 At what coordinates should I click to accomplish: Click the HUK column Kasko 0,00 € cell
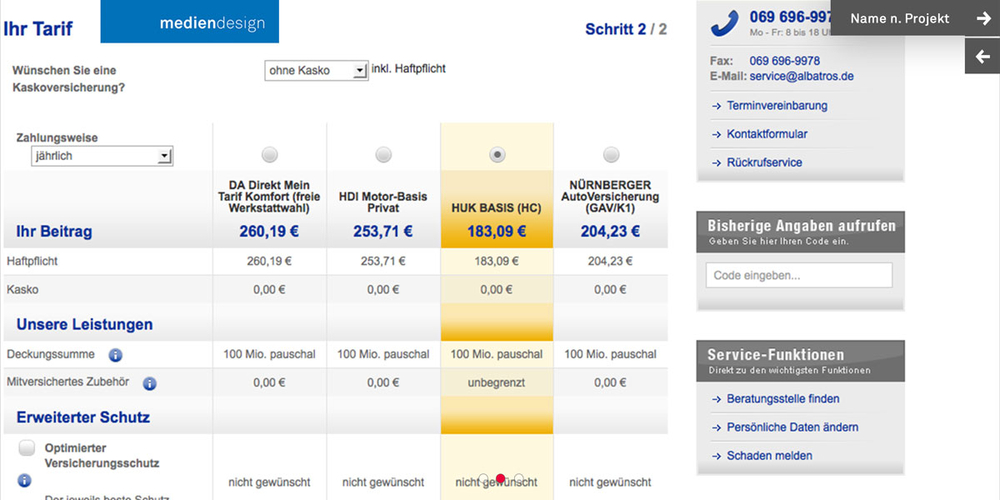tap(497, 290)
